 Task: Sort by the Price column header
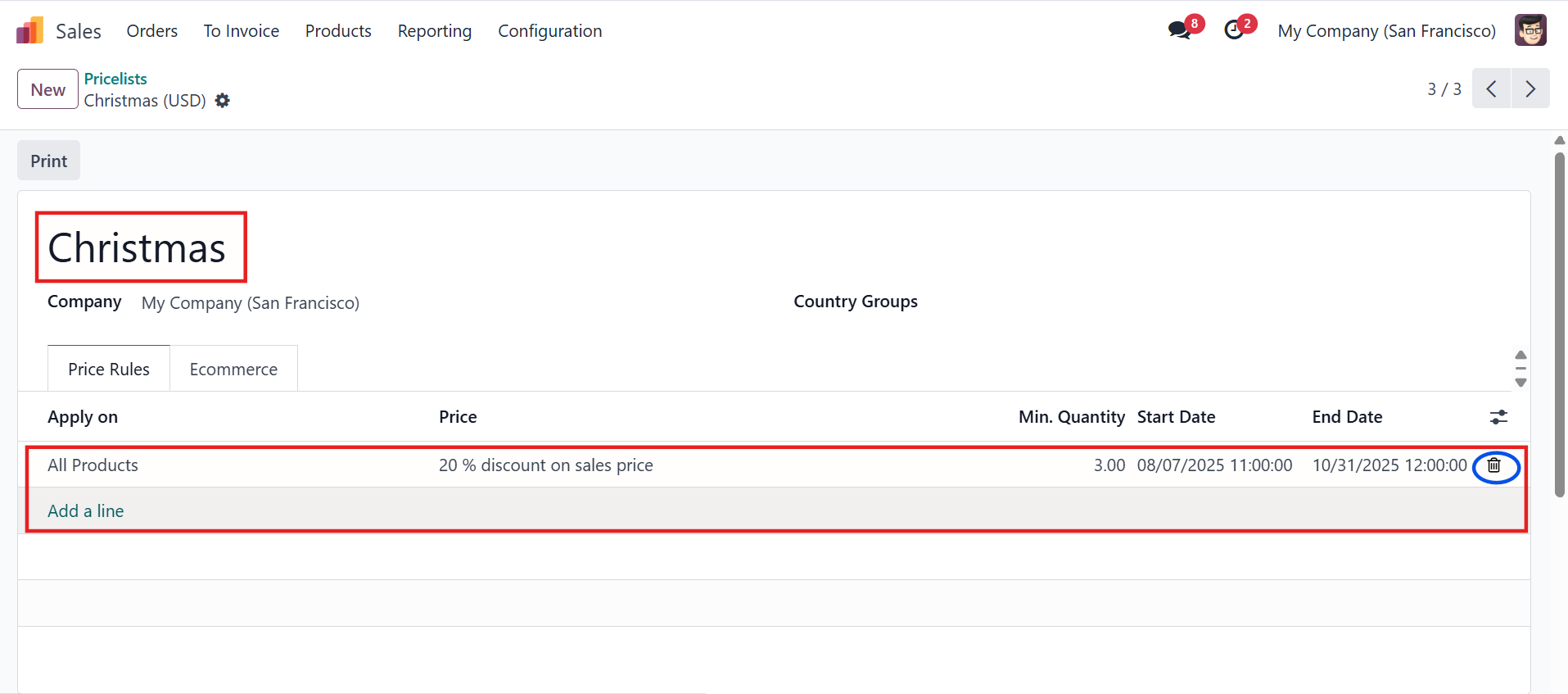point(458,417)
